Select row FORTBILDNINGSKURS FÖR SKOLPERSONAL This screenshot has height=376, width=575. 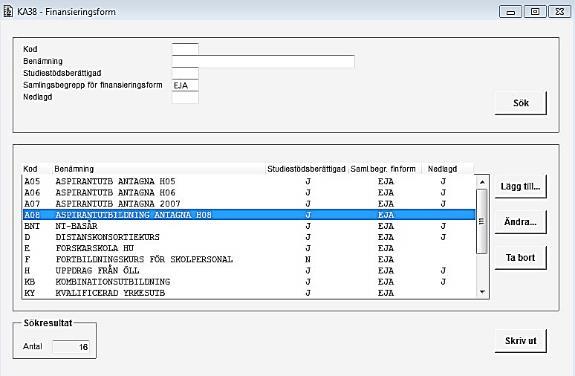(x=249, y=259)
